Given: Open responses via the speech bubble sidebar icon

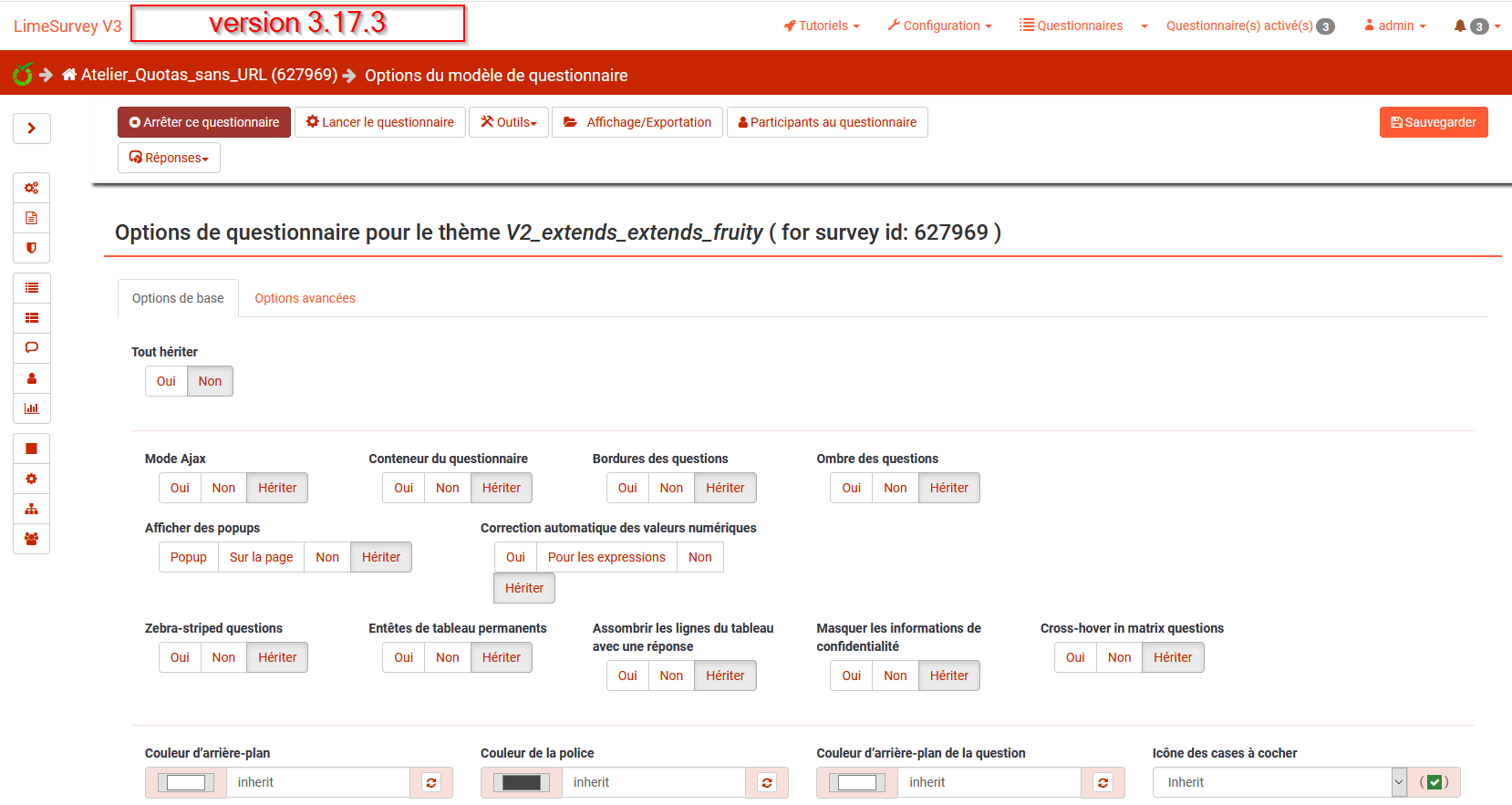Looking at the screenshot, I should tap(32, 348).
